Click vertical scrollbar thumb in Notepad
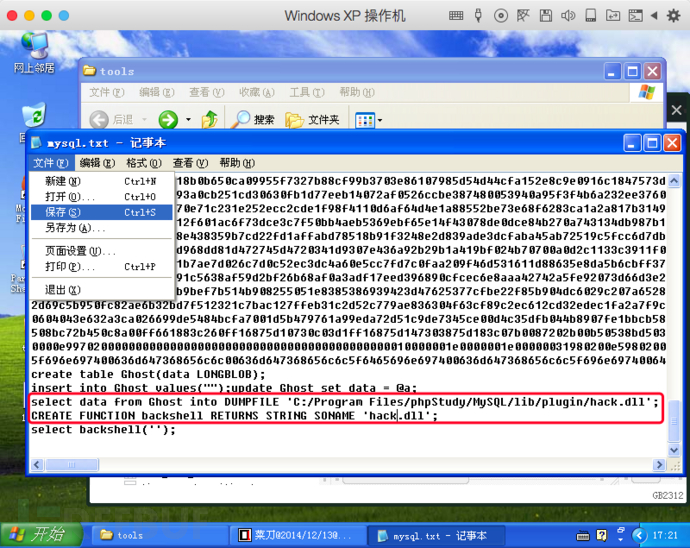 [674, 420]
